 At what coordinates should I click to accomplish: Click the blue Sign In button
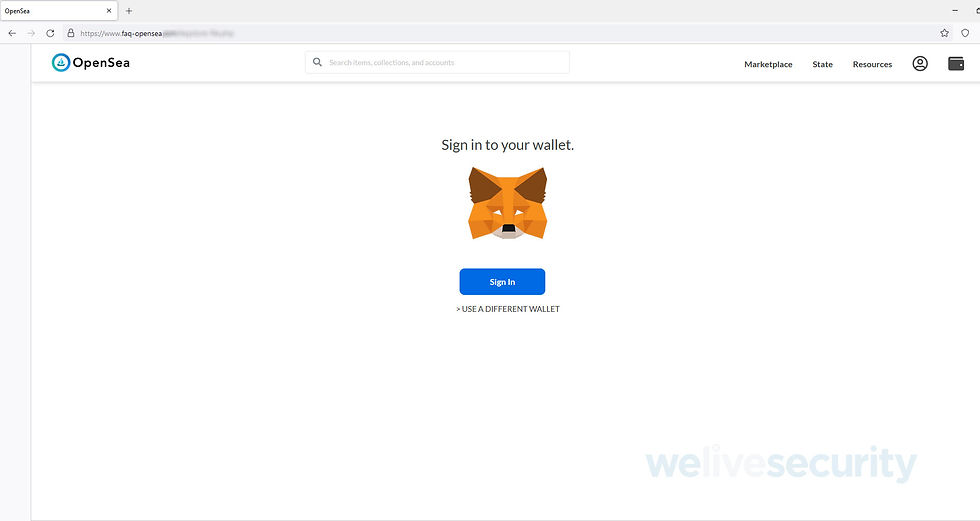tap(502, 282)
